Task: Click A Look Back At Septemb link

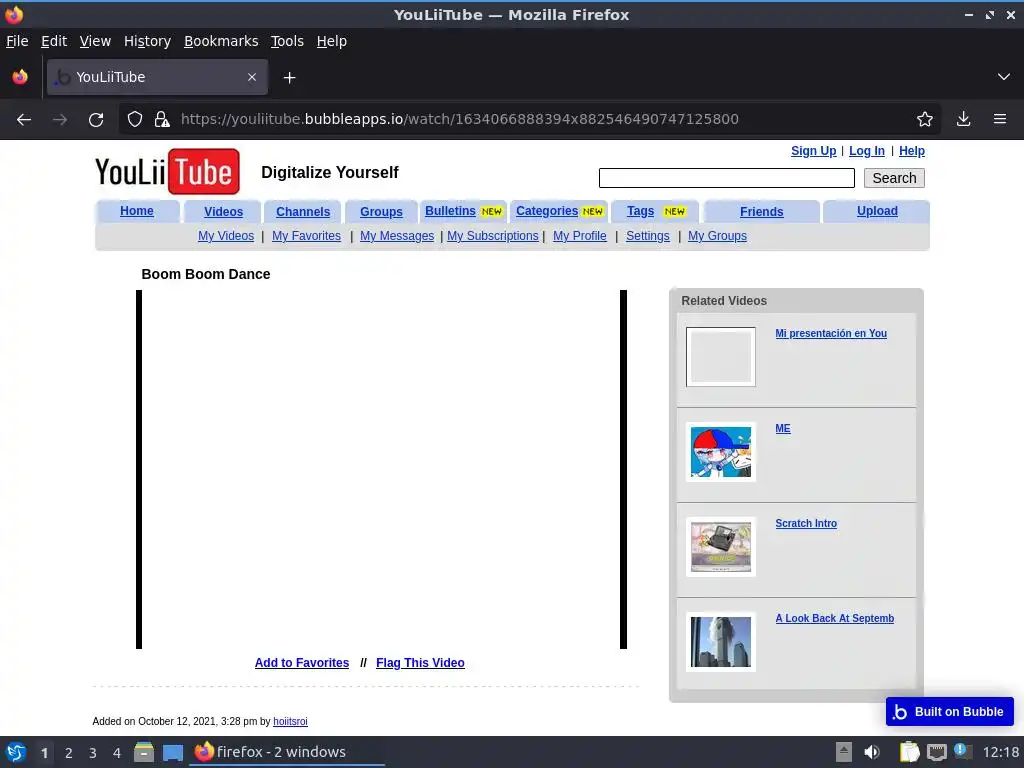Action: click(x=835, y=618)
